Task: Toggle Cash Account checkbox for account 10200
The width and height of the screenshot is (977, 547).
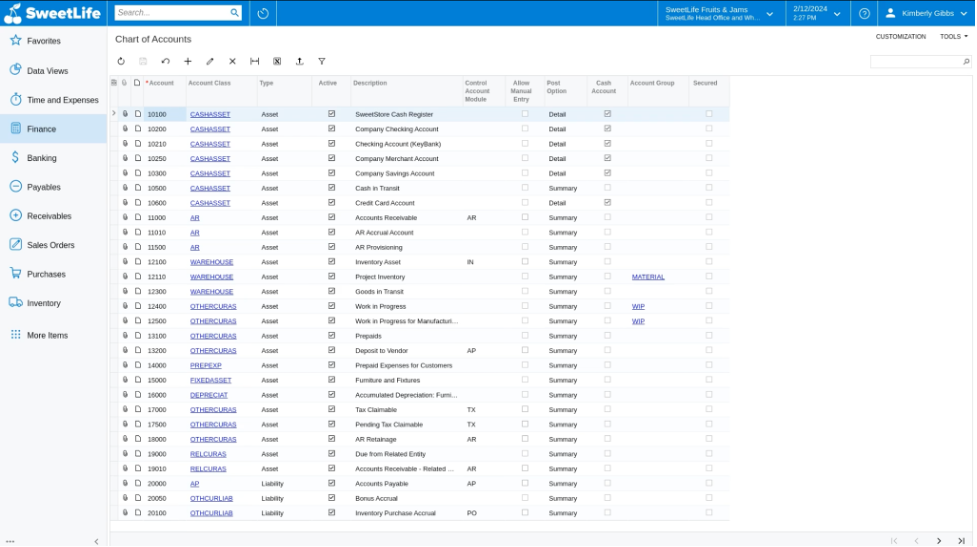Action: pos(608,129)
